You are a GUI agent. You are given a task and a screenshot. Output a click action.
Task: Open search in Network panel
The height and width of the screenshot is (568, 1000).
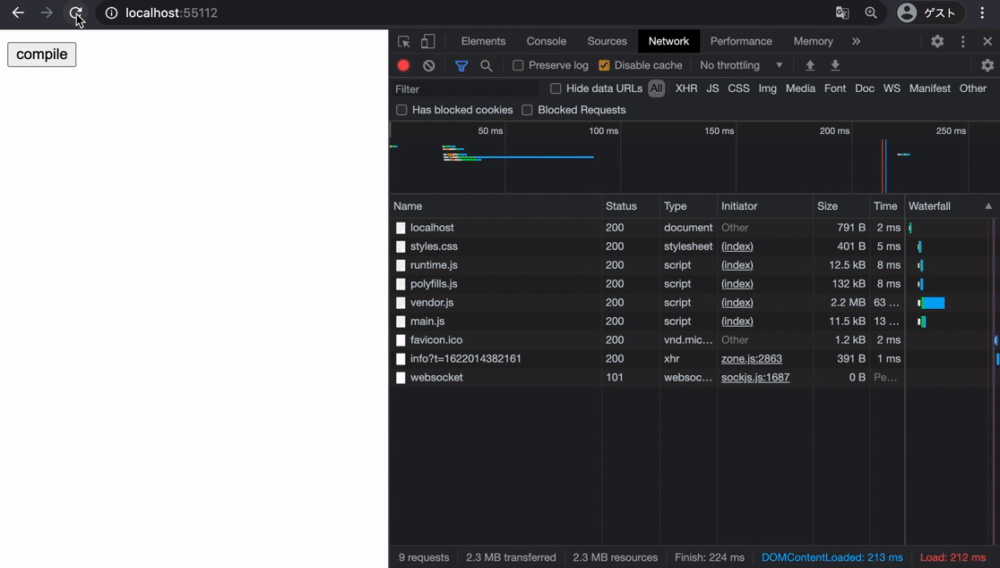click(486, 66)
